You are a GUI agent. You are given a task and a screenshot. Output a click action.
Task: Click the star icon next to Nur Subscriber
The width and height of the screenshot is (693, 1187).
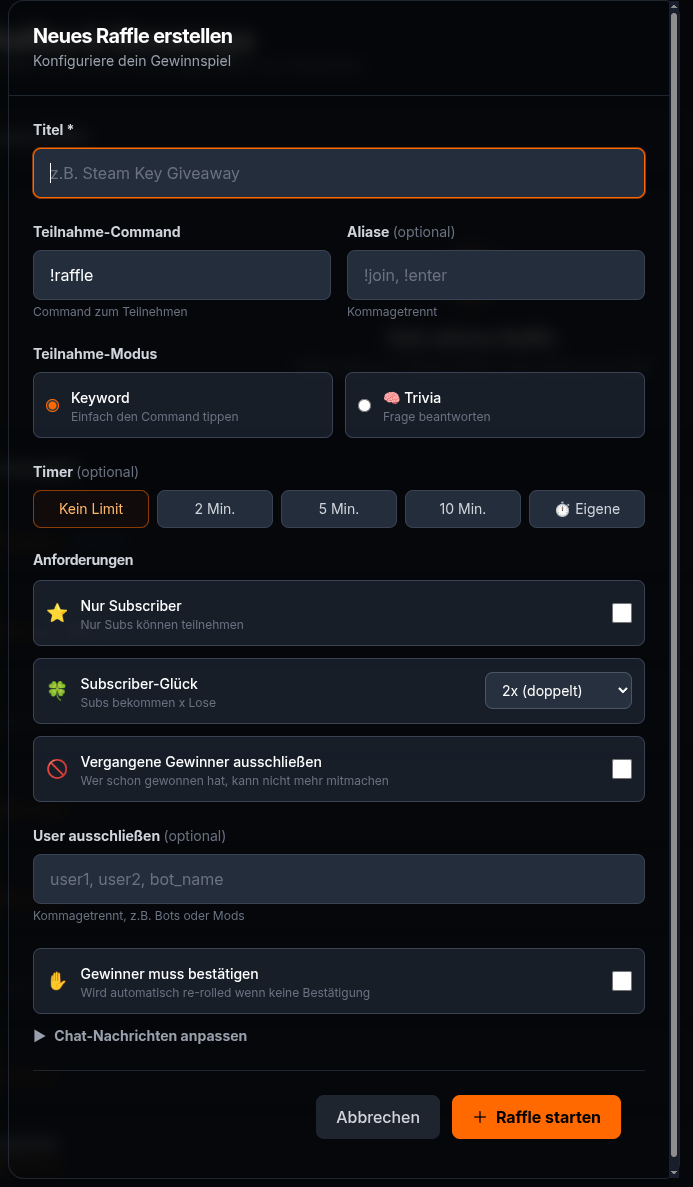tap(57, 613)
